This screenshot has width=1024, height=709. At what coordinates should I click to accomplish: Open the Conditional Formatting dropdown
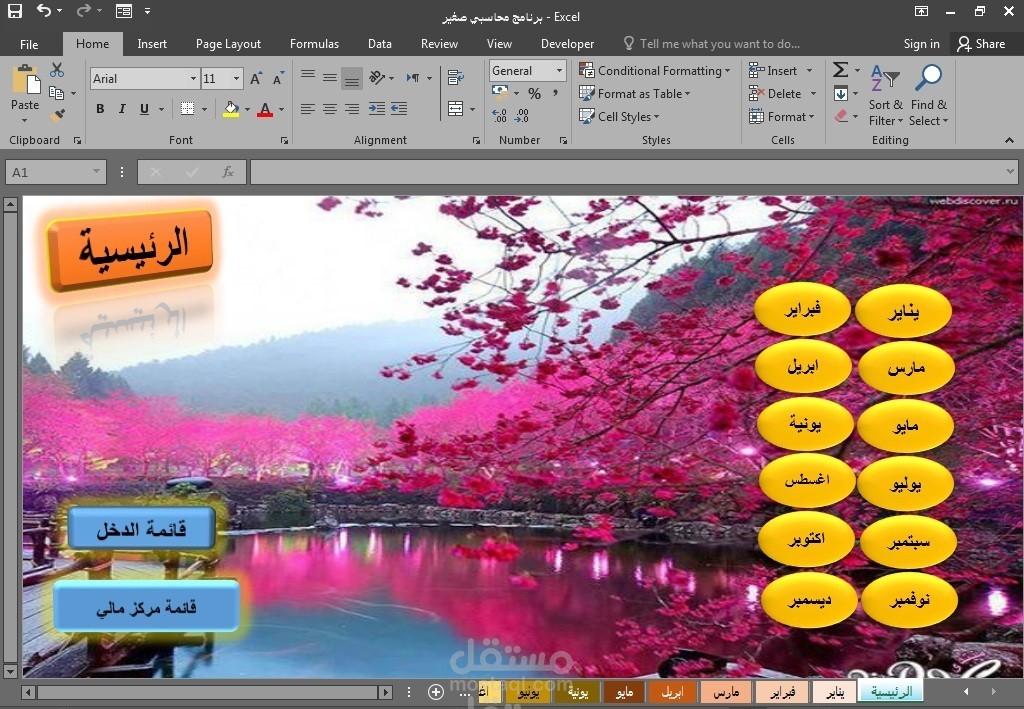coord(654,71)
